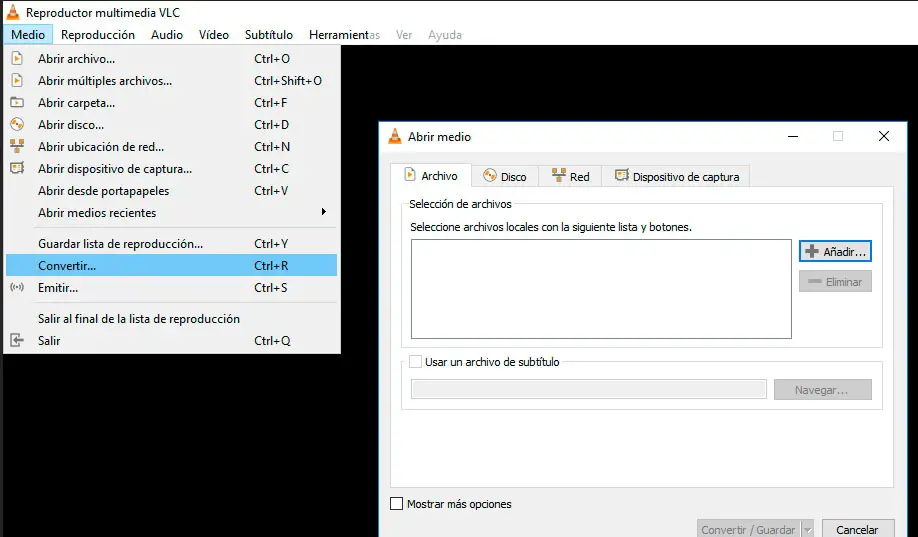Close the Abrir medio dialog
Image resolution: width=918 pixels, height=537 pixels.
(883, 136)
